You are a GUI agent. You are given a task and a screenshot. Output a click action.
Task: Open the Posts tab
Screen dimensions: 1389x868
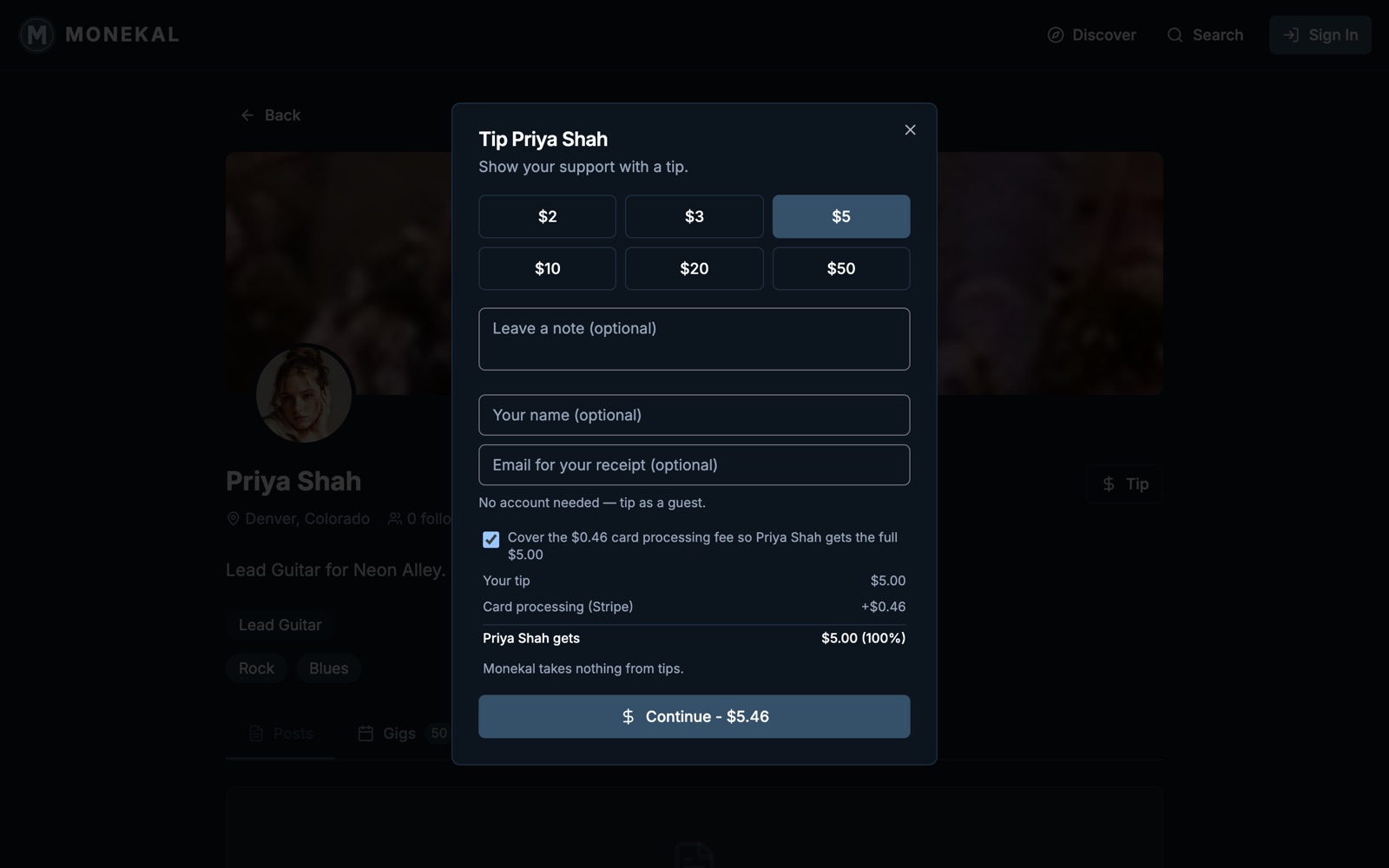280,733
